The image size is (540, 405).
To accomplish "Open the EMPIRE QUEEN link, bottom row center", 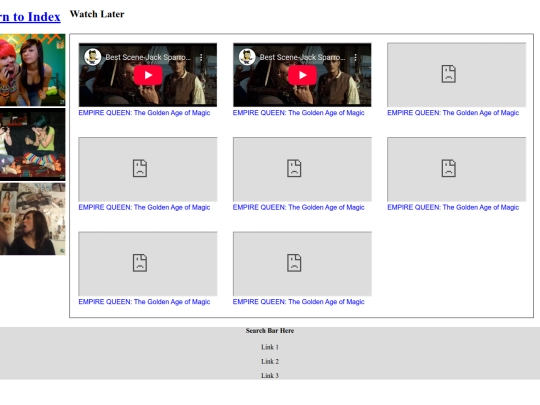I will click(299, 302).
